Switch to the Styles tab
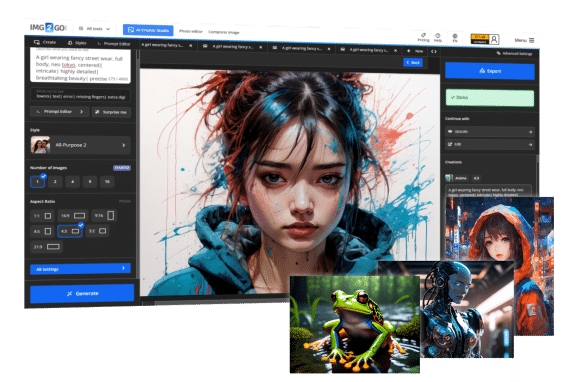Image resolution: width=570 pixels, height=382 pixels. [77, 43]
